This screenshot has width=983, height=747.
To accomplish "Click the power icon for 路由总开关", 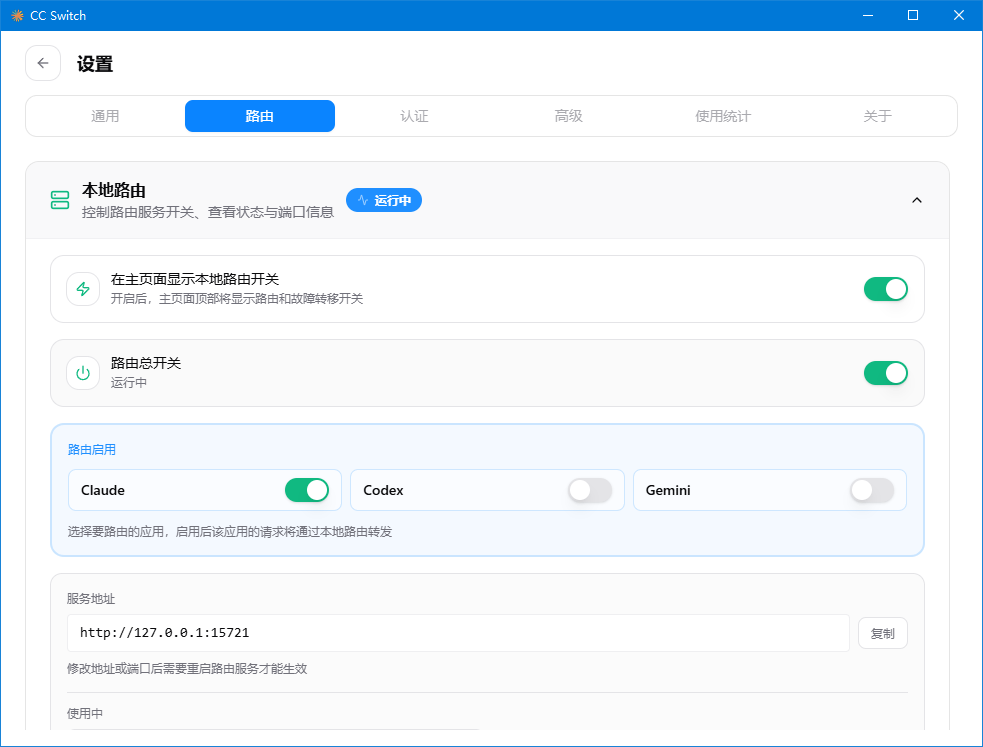I will (83, 373).
